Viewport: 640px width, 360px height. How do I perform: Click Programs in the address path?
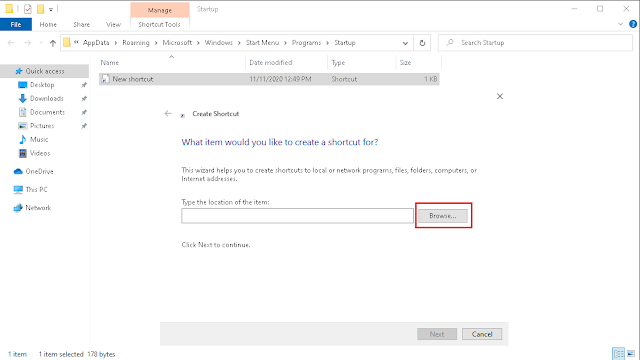click(x=306, y=42)
